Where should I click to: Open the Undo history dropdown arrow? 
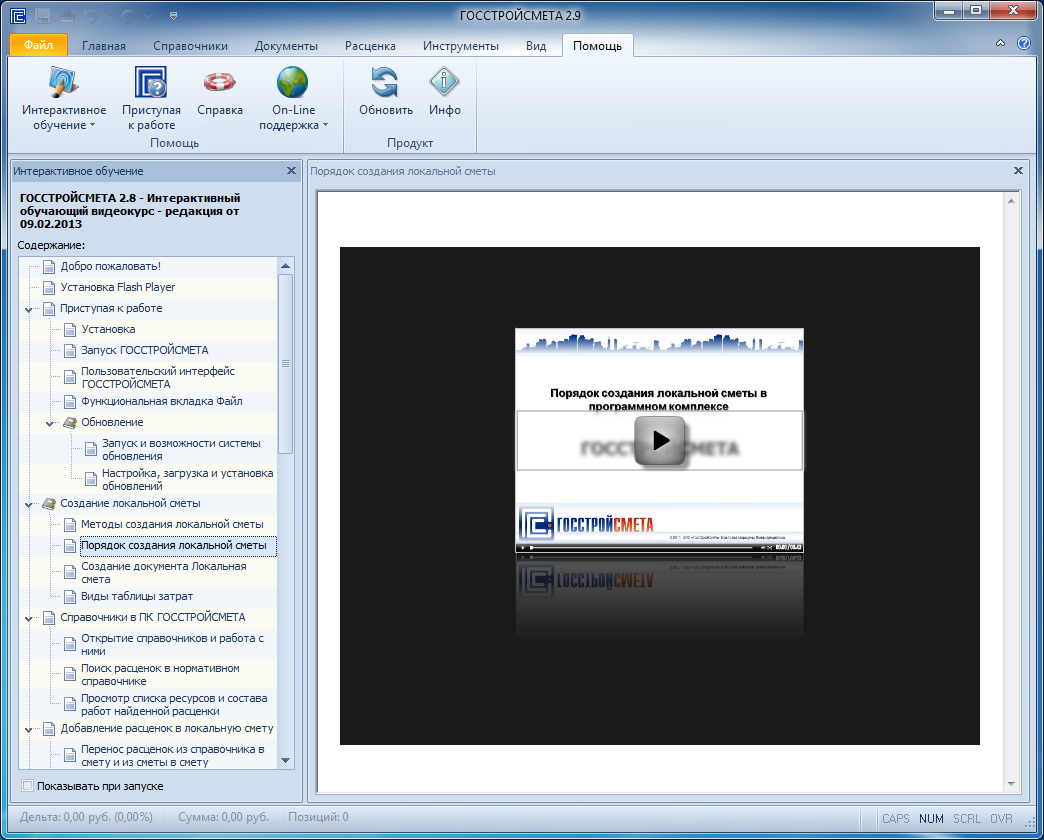[109, 16]
